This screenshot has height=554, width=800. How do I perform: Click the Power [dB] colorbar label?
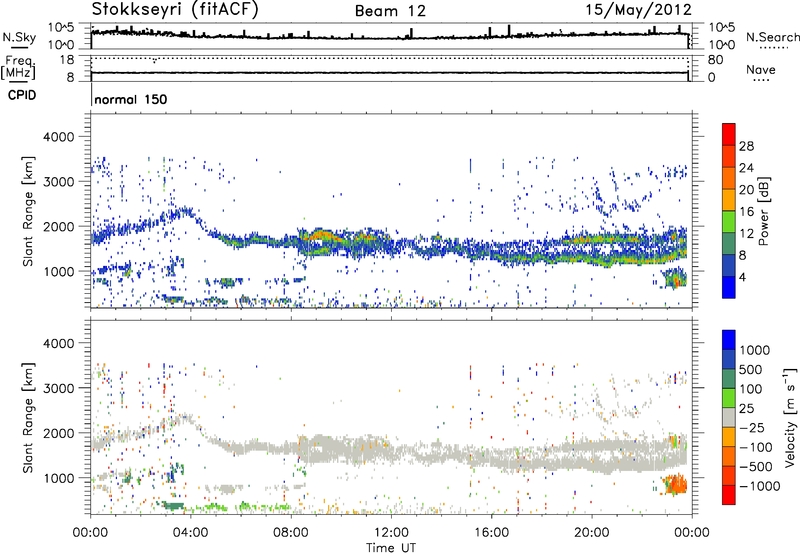(764, 211)
